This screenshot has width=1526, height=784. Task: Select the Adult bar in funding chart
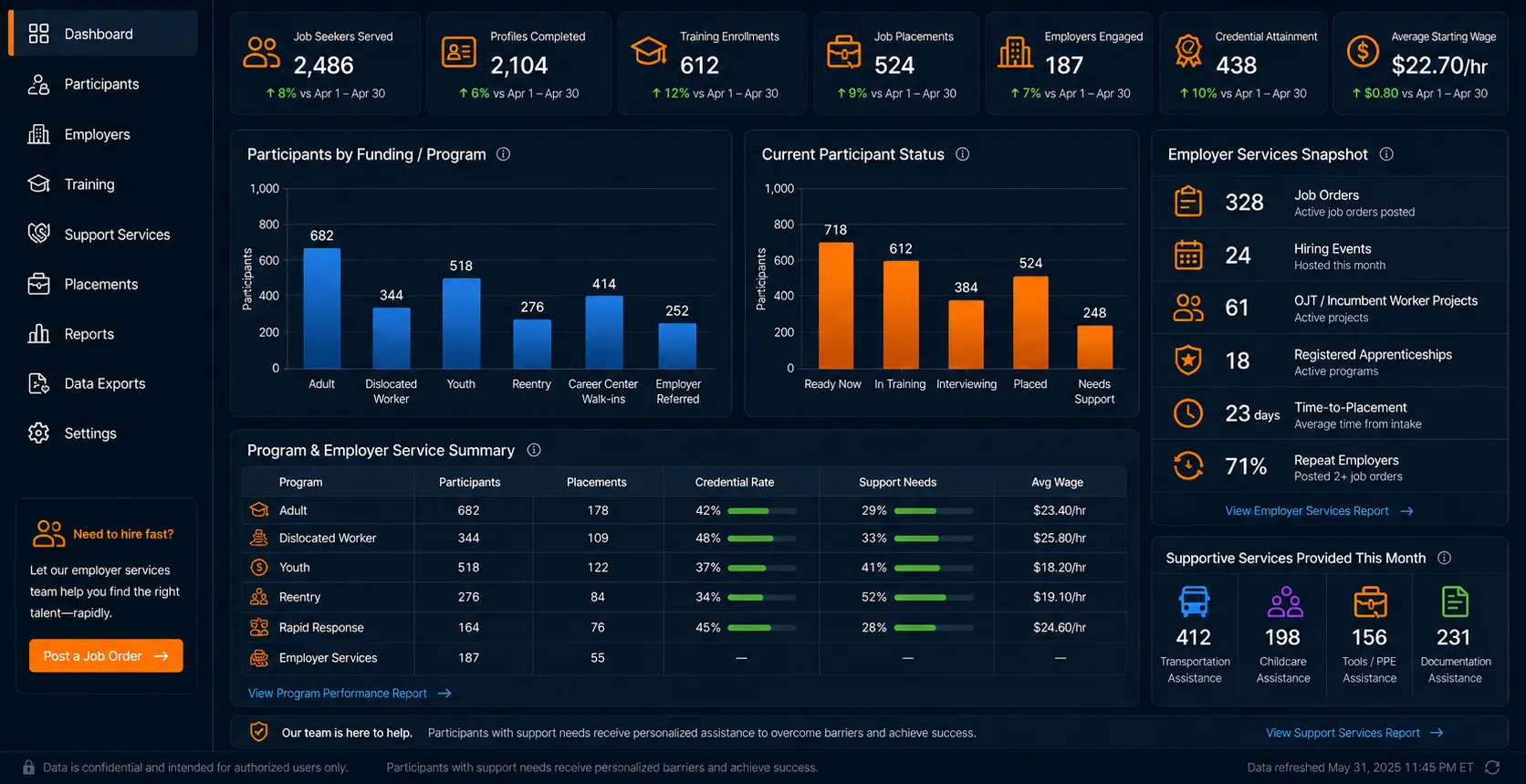tap(321, 308)
